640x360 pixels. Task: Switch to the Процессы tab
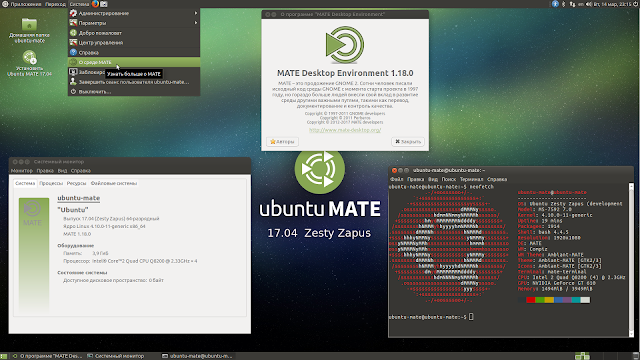pos(51,183)
